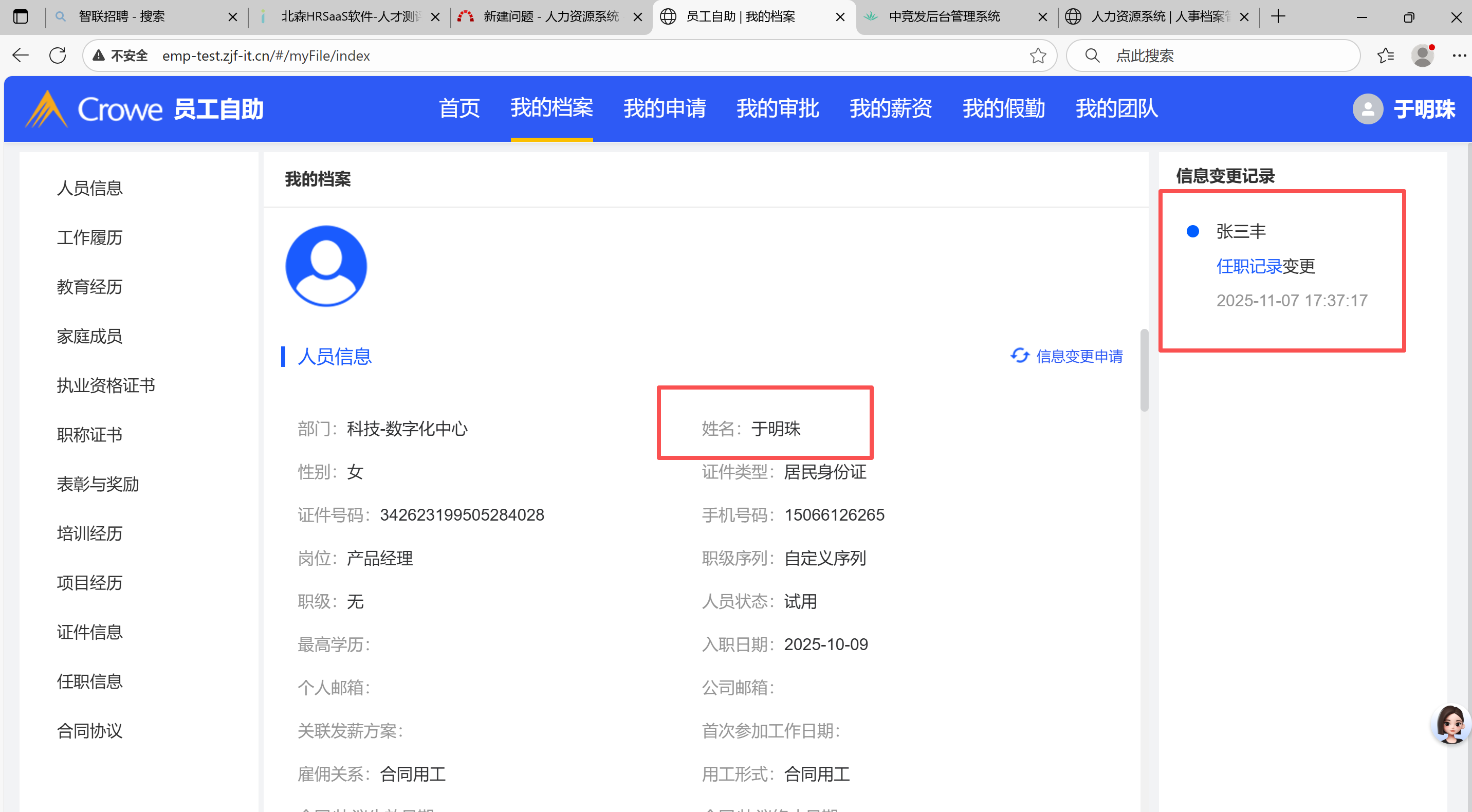Image resolution: width=1472 pixels, height=812 pixels.
Task: Open the favorites list icon
Action: tap(1386, 56)
